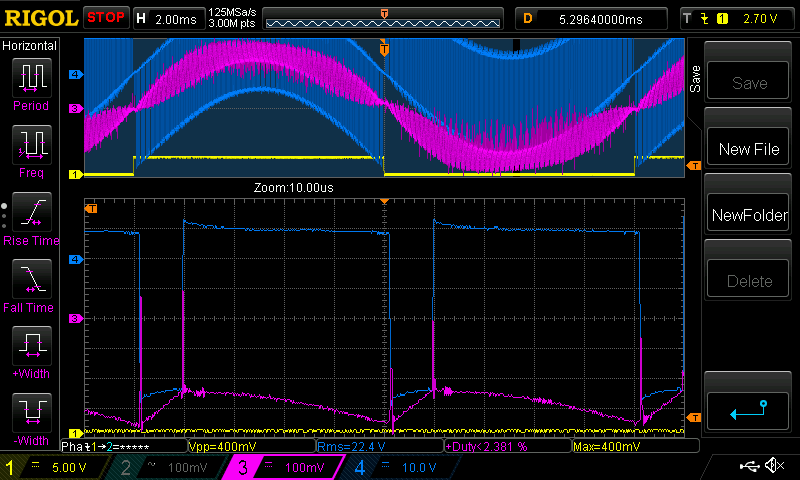The width and height of the screenshot is (800, 480).
Task: Open the Horizontal measurement menu header
Action: [x=31, y=46]
